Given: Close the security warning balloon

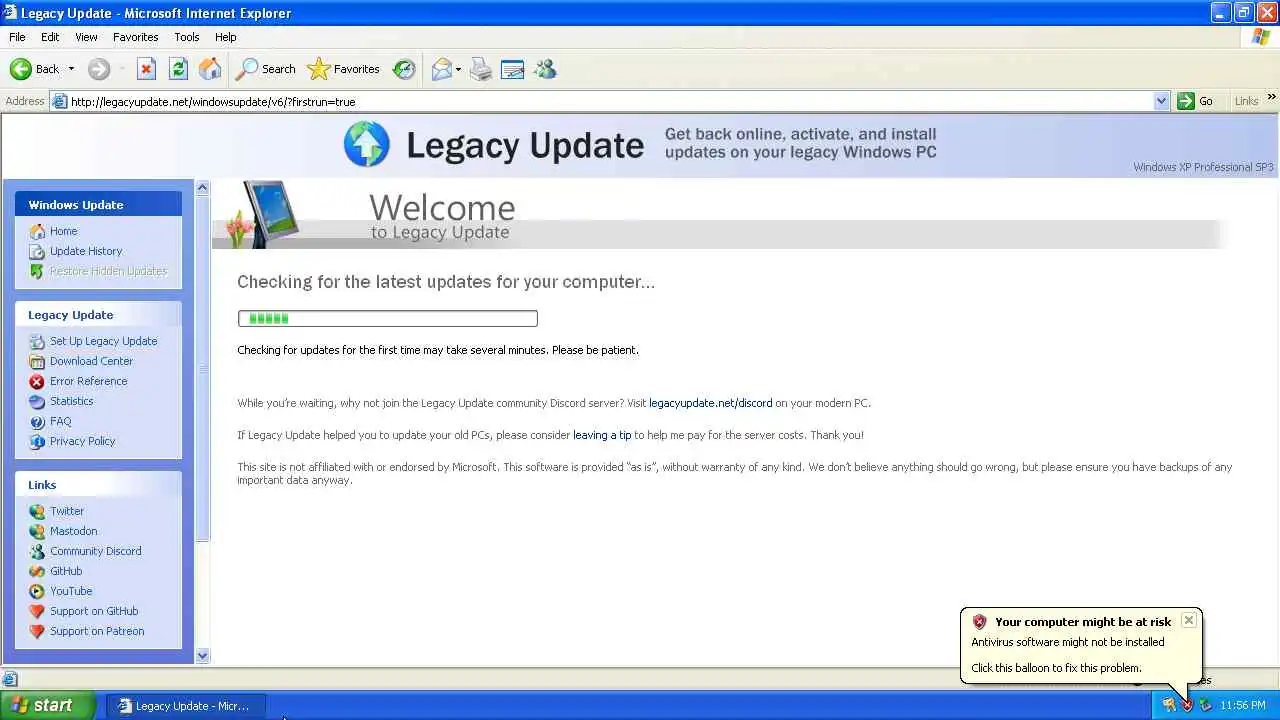Looking at the screenshot, I should click(x=1189, y=620).
